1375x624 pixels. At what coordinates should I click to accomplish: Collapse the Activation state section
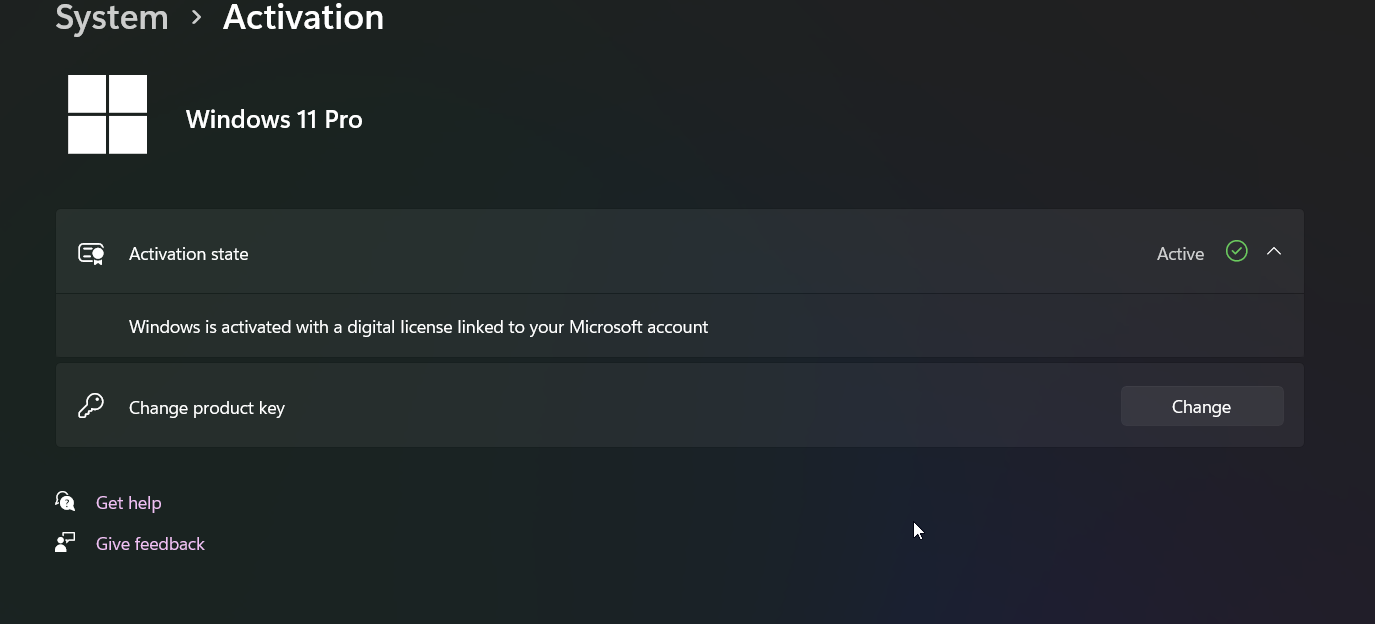point(1274,252)
